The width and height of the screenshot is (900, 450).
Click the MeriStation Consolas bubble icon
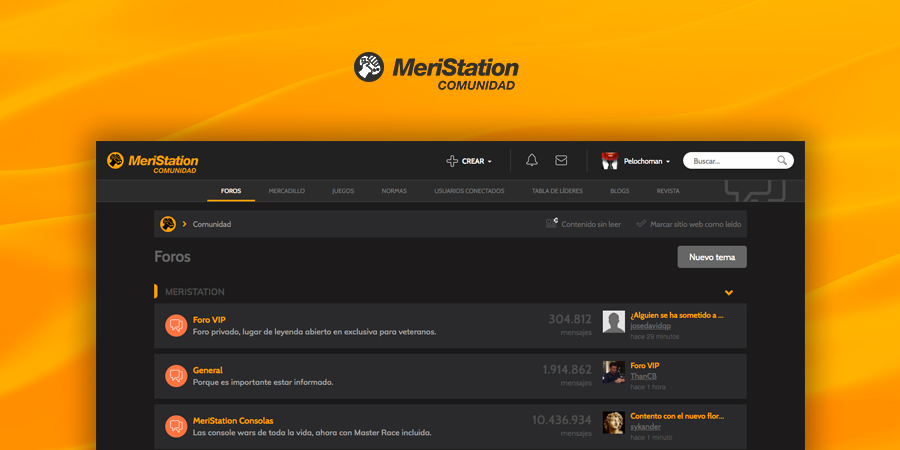176,426
